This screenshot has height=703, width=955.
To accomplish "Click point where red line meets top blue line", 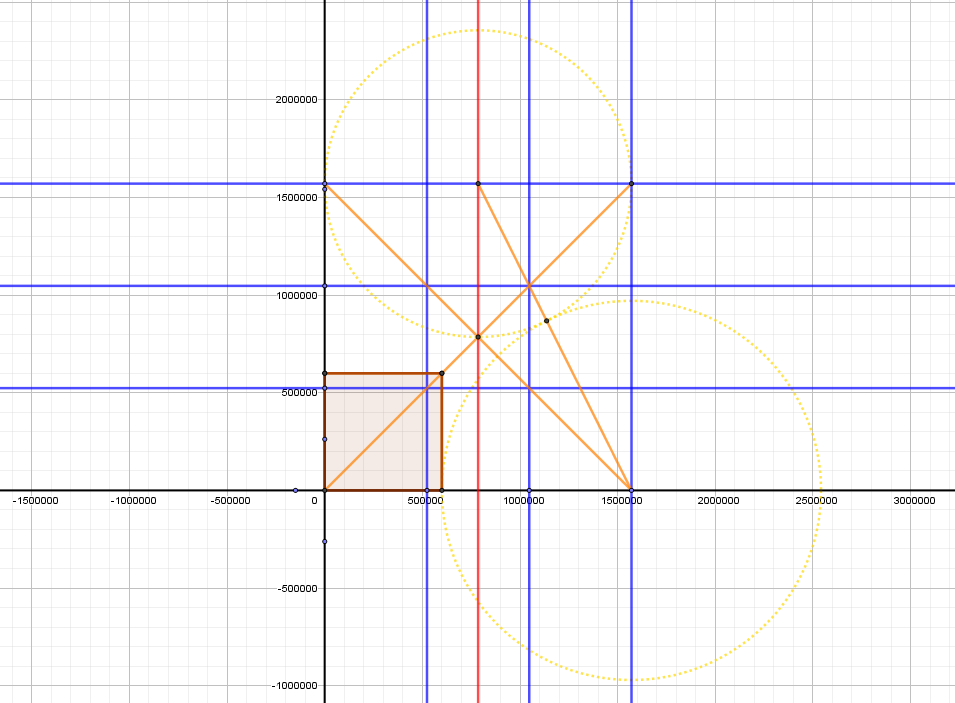I will (x=478, y=184).
